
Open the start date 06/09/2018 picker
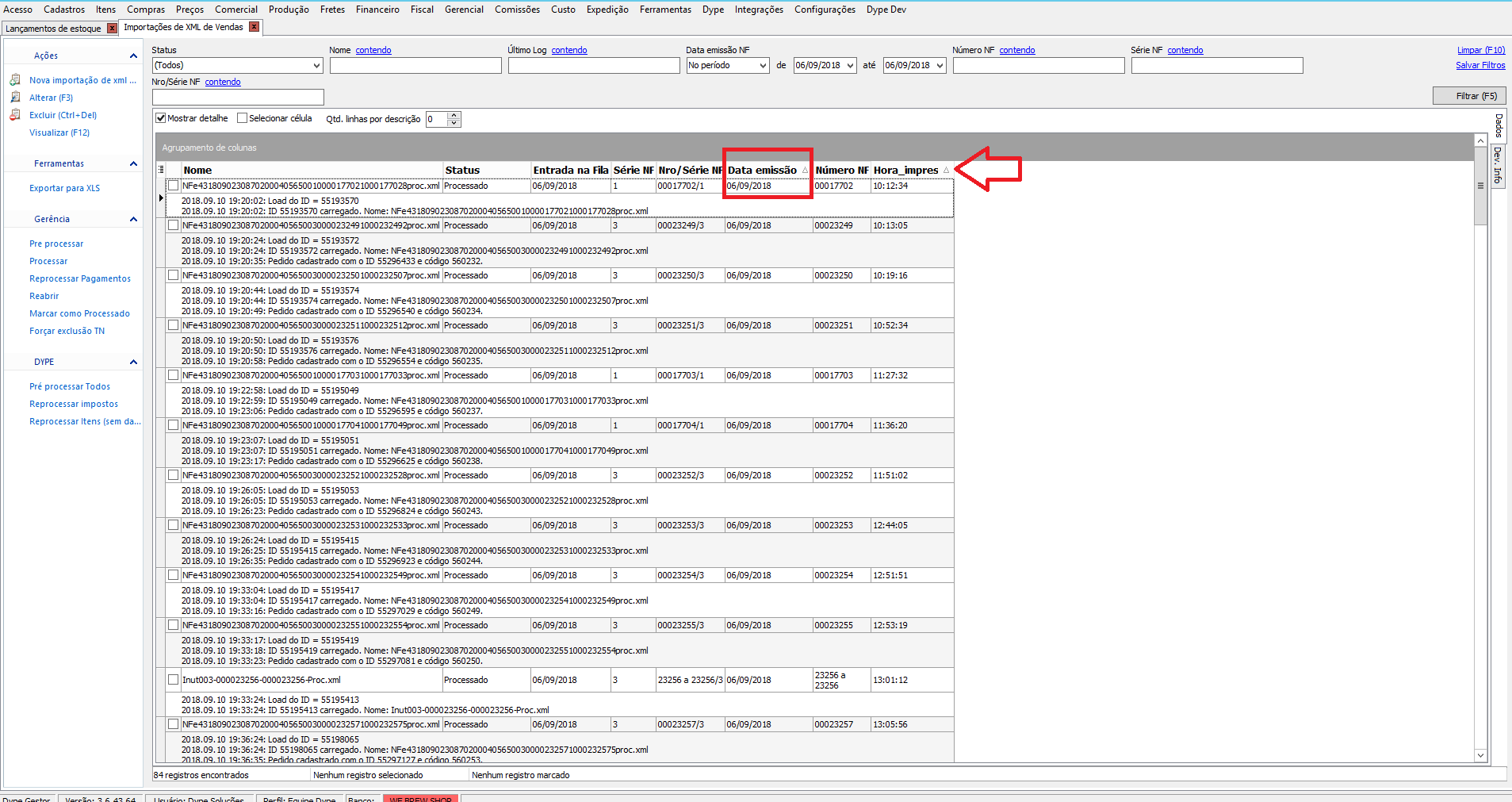(851, 66)
